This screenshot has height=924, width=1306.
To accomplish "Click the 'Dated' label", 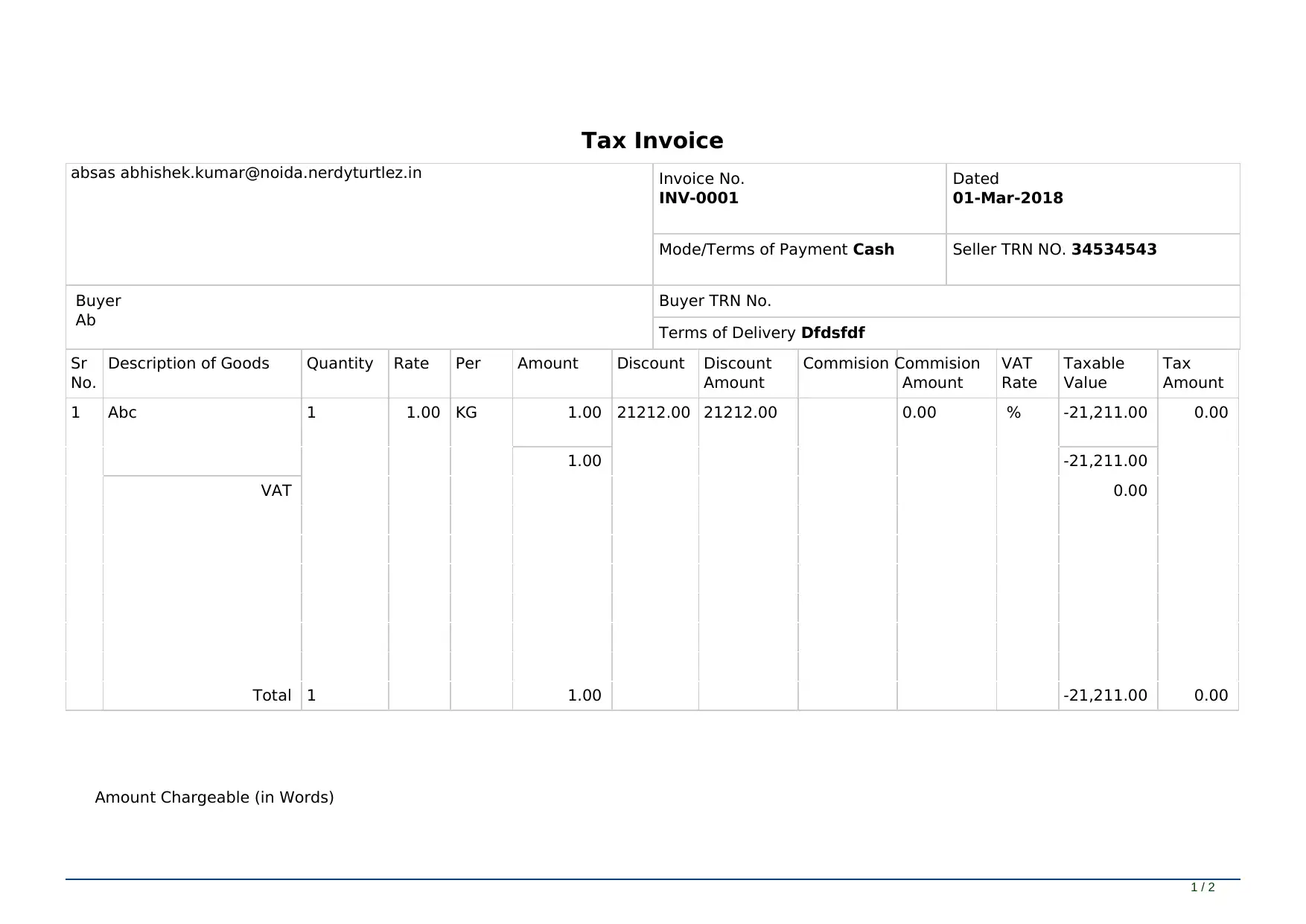I will [x=975, y=179].
